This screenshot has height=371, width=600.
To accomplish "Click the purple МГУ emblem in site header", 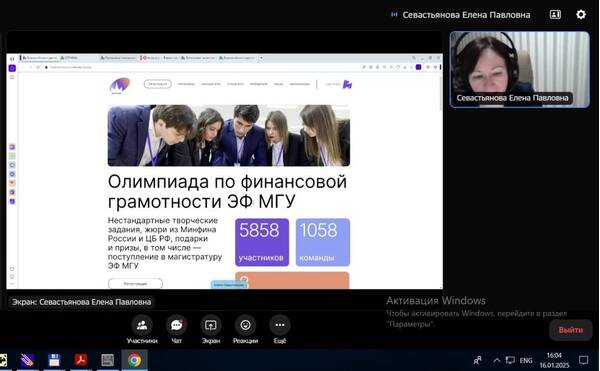I will click(x=347, y=84).
